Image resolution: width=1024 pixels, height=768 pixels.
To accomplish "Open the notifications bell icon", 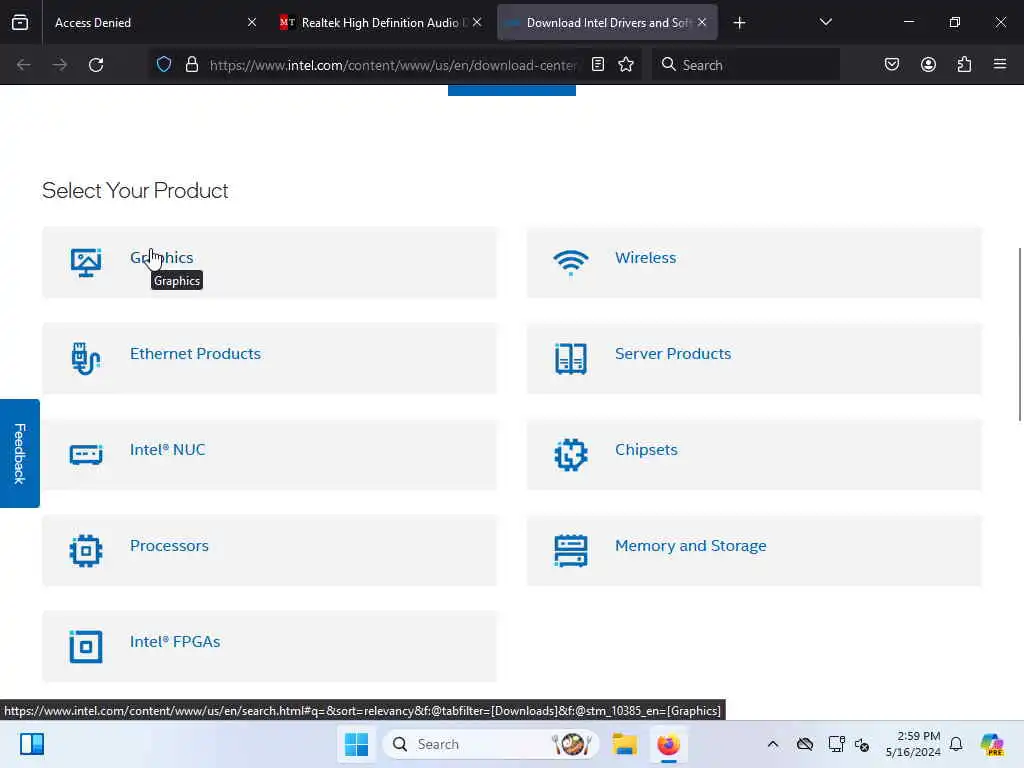I will [956, 744].
